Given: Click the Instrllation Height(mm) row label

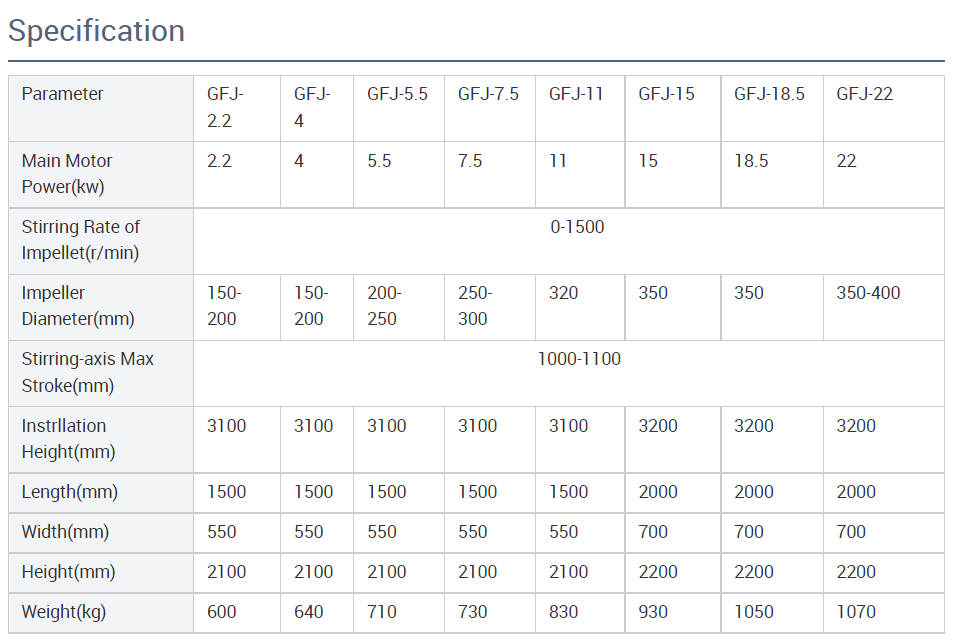Looking at the screenshot, I should click(x=68, y=438).
